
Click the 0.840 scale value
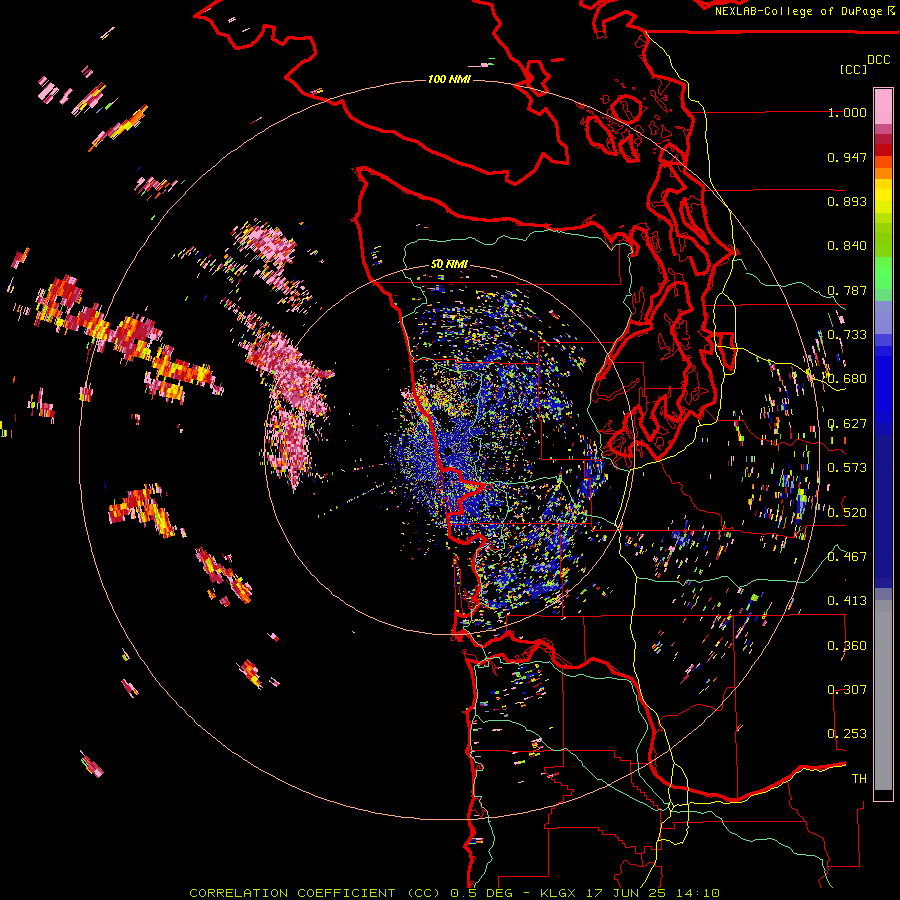(x=847, y=246)
